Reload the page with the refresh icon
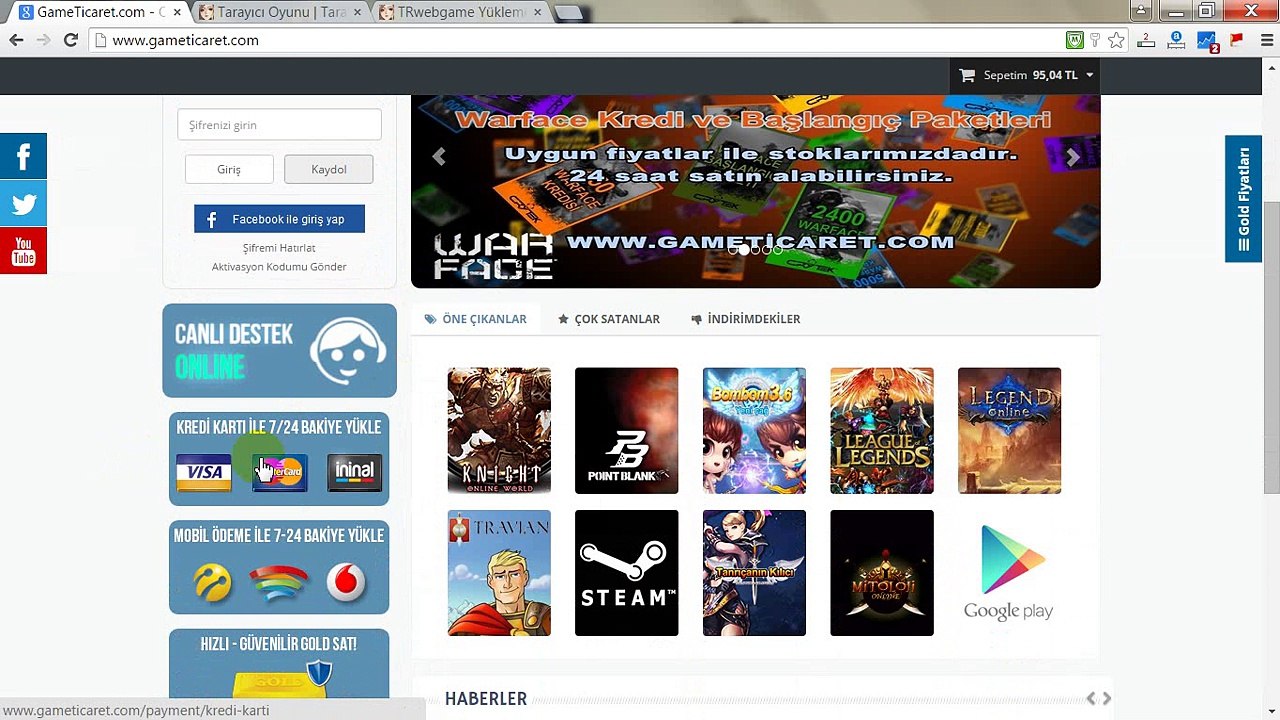Image resolution: width=1280 pixels, height=720 pixels. (x=70, y=40)
